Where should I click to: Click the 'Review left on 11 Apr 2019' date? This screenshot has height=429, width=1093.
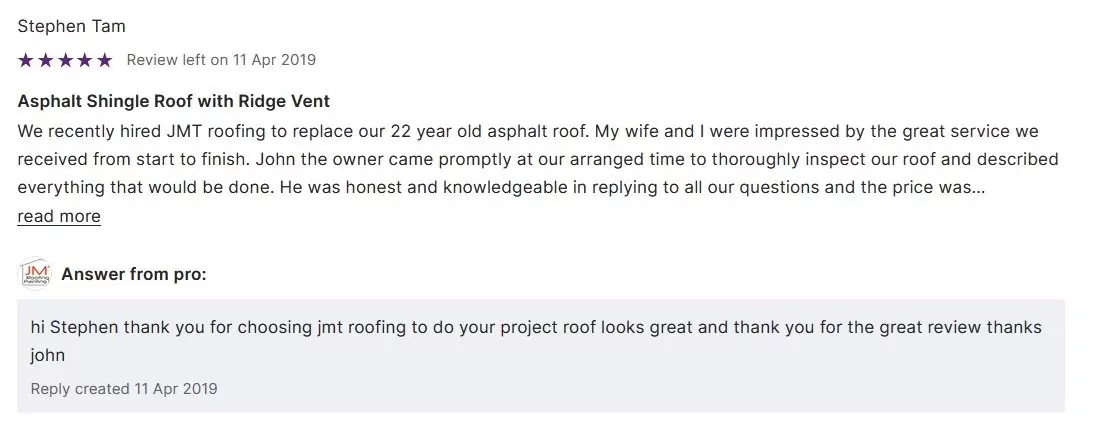pos(221,60)
